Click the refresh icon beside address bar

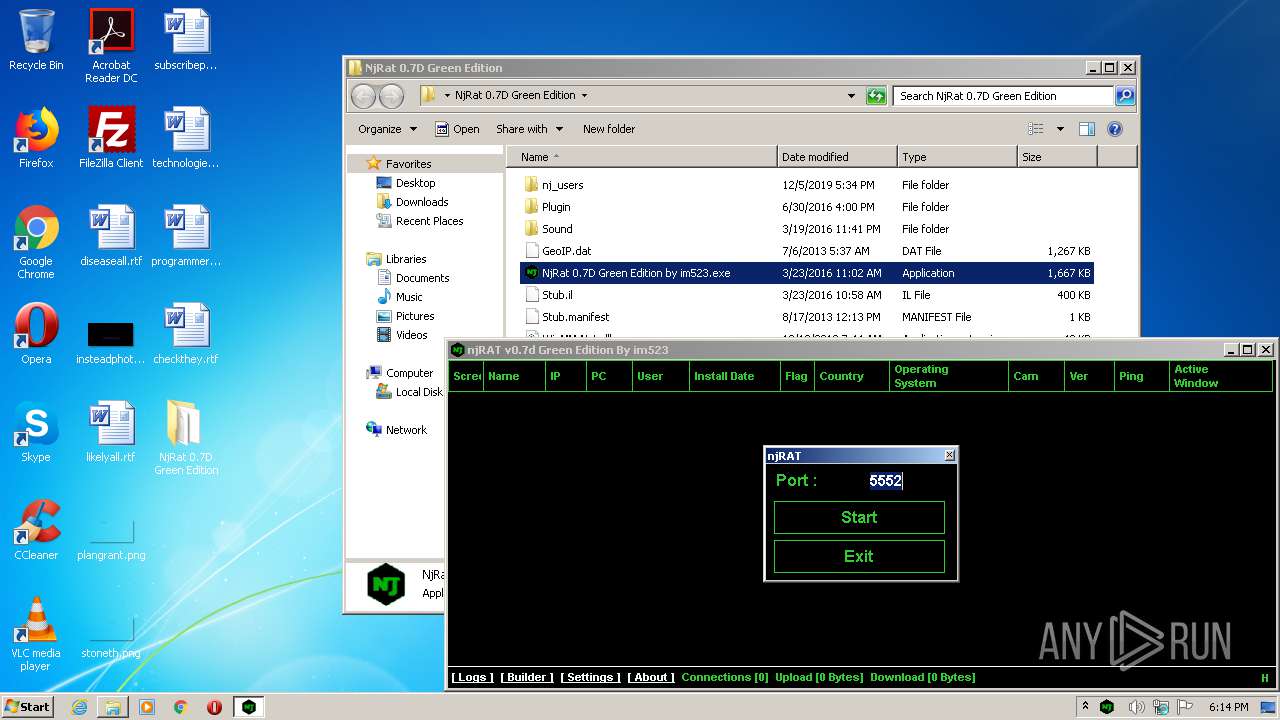pyautogui.click(x=876, y=96)
